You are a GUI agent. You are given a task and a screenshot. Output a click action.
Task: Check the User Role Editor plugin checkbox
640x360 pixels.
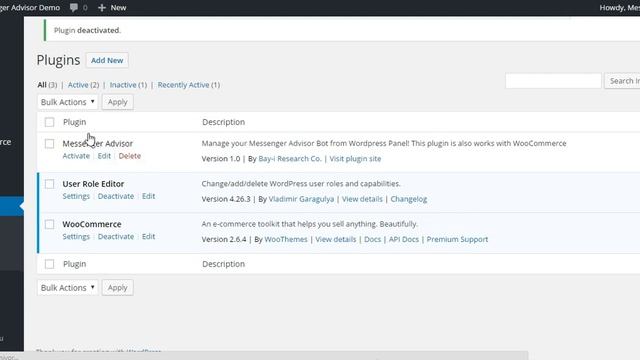coord(49,184)
